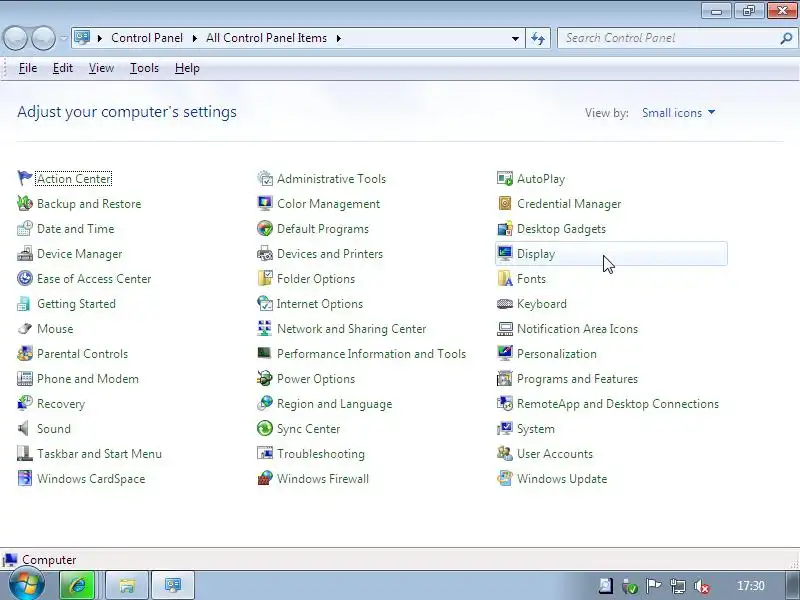Viewport: 800px width, 600px height.
Task: Open the Date and Time clock icon
Action: point(24,229)
